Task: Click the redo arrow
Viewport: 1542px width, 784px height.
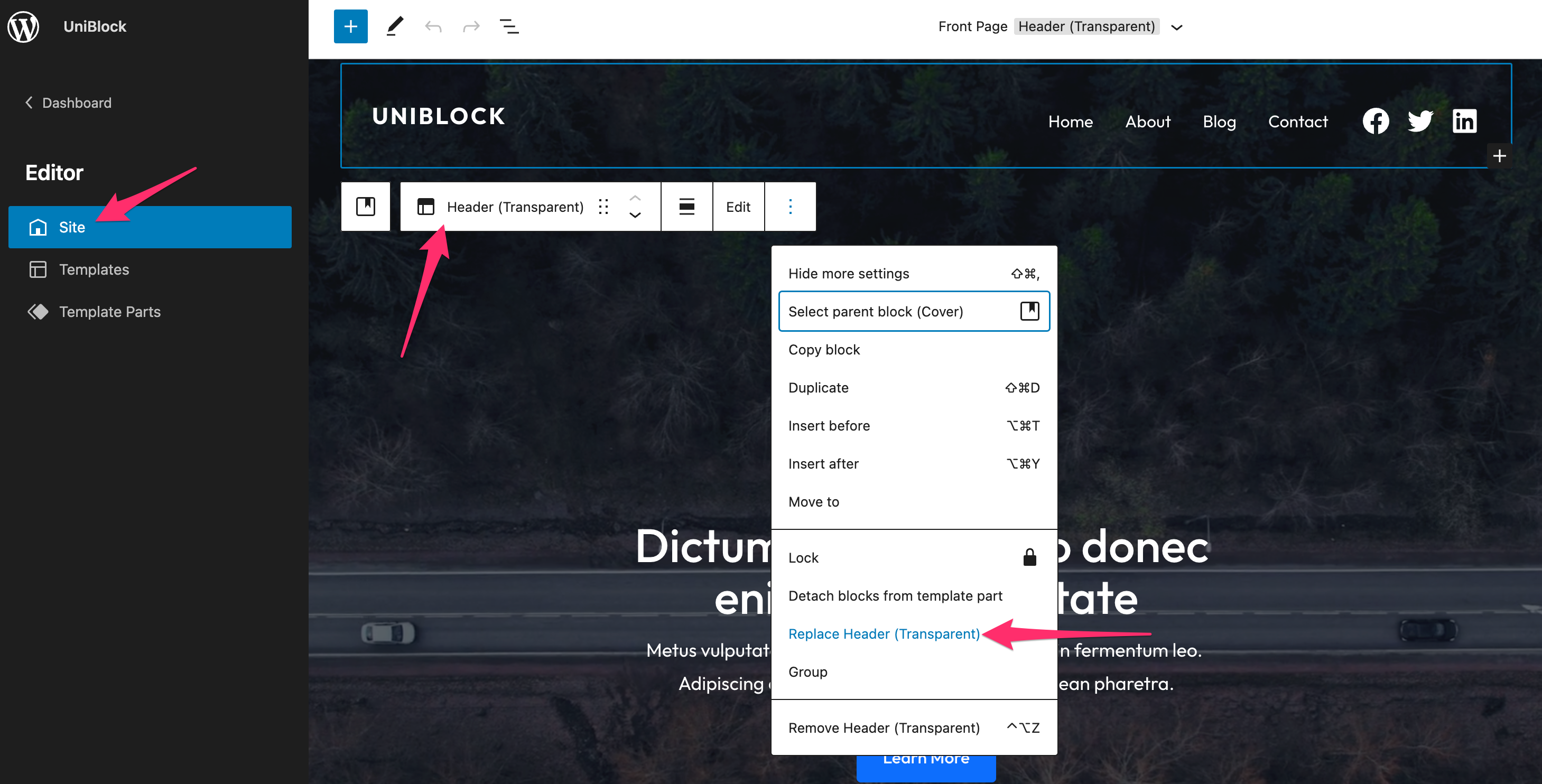Action: [x=471, y=26]
